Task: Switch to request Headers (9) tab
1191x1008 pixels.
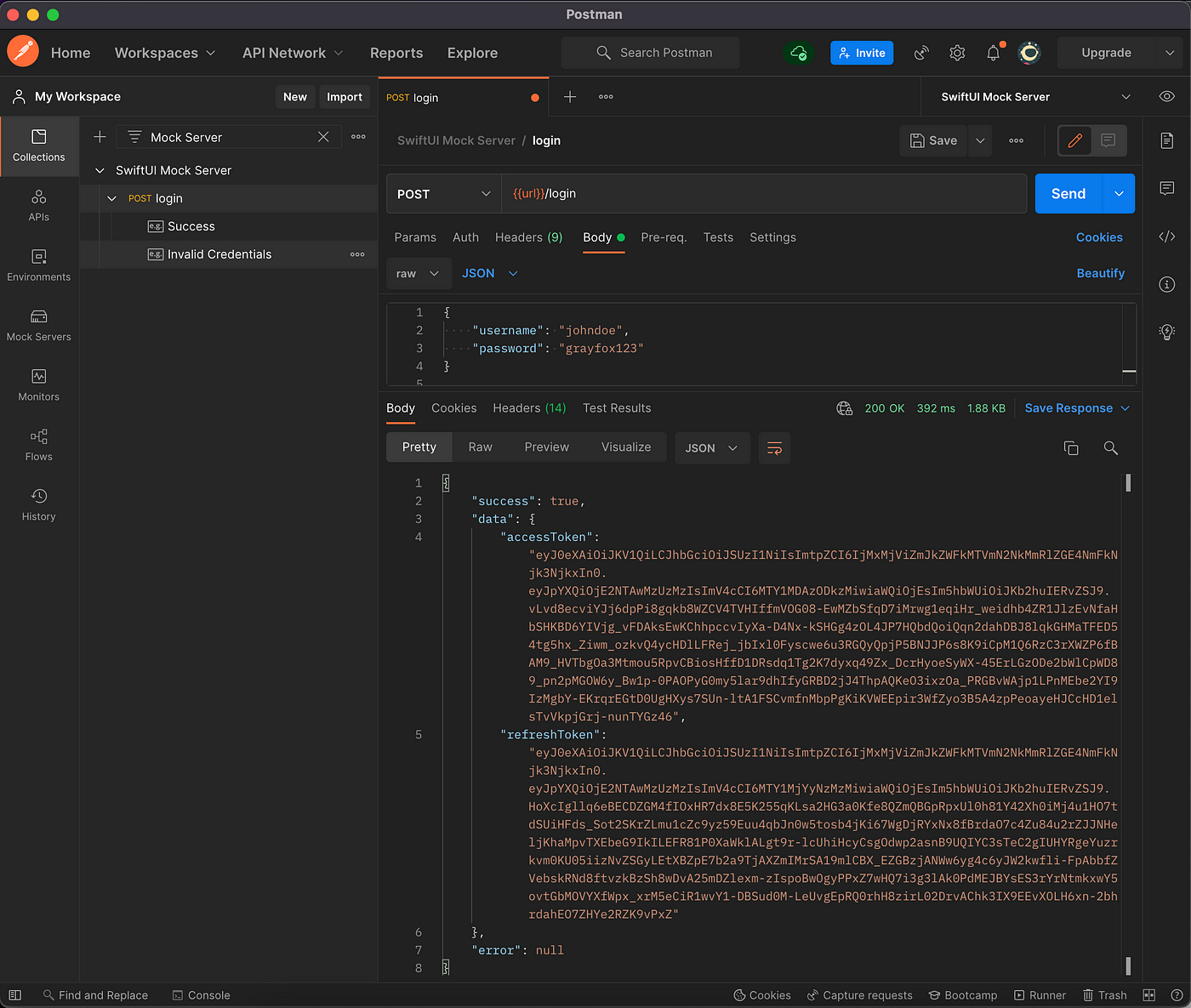Action: pos(529,237)
